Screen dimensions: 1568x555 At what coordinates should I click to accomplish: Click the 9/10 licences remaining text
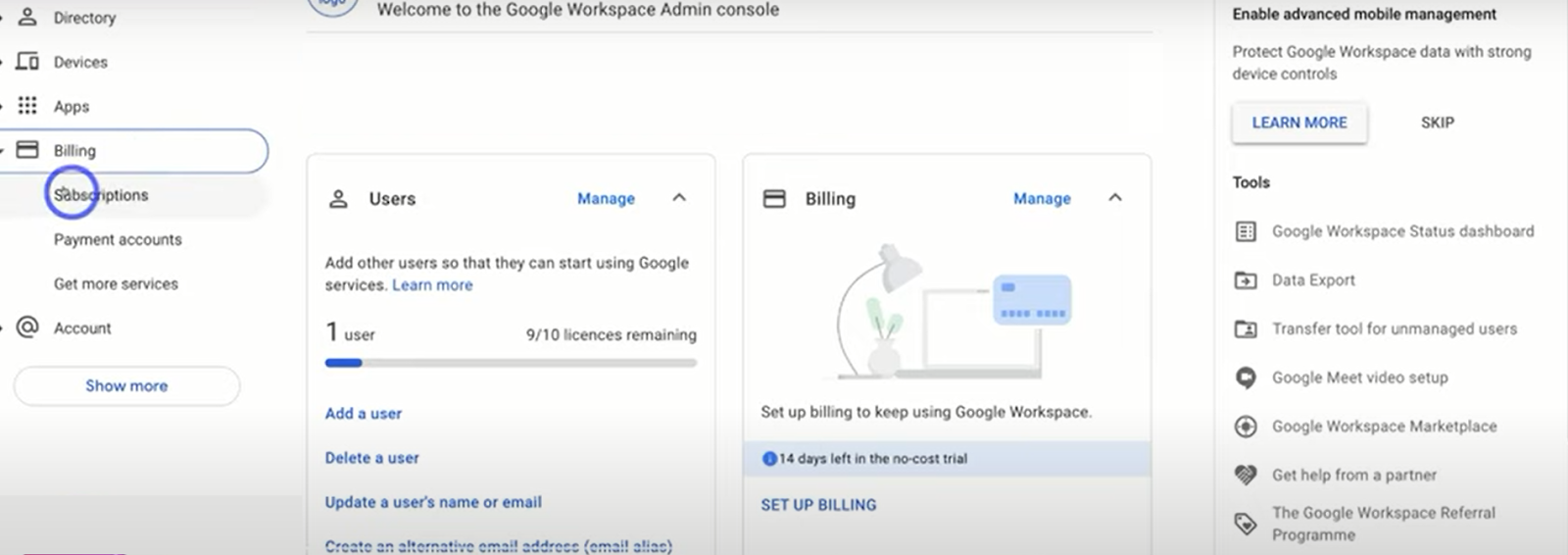tap(612, 334)
